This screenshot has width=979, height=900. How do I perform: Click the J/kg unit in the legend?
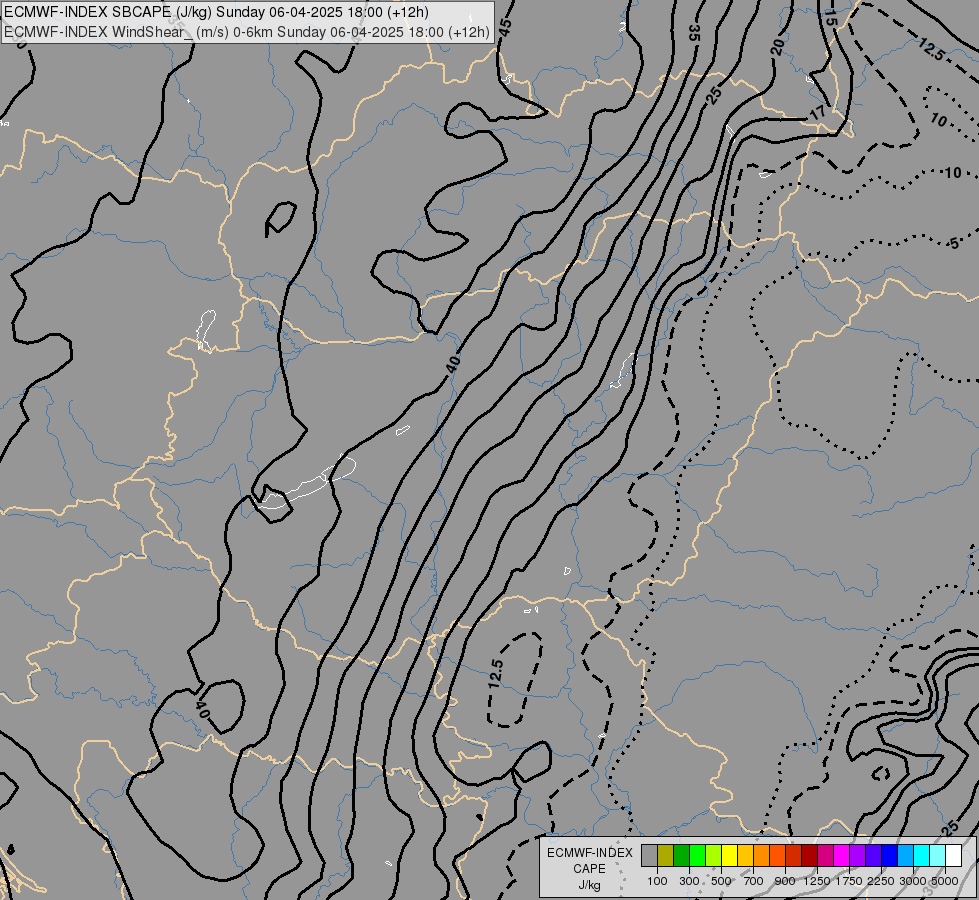[x=589, y=886]
